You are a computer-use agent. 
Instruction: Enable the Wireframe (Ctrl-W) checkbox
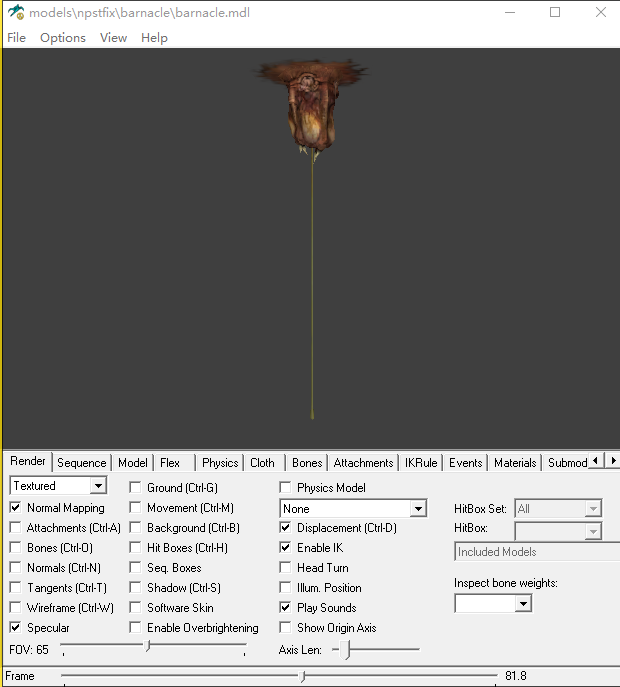(x=15, y=607)
